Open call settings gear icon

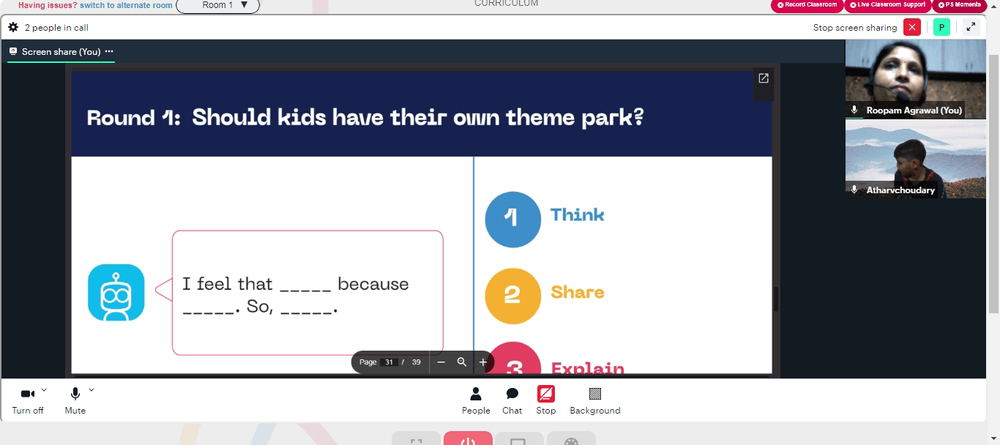[x=13, y=27]
